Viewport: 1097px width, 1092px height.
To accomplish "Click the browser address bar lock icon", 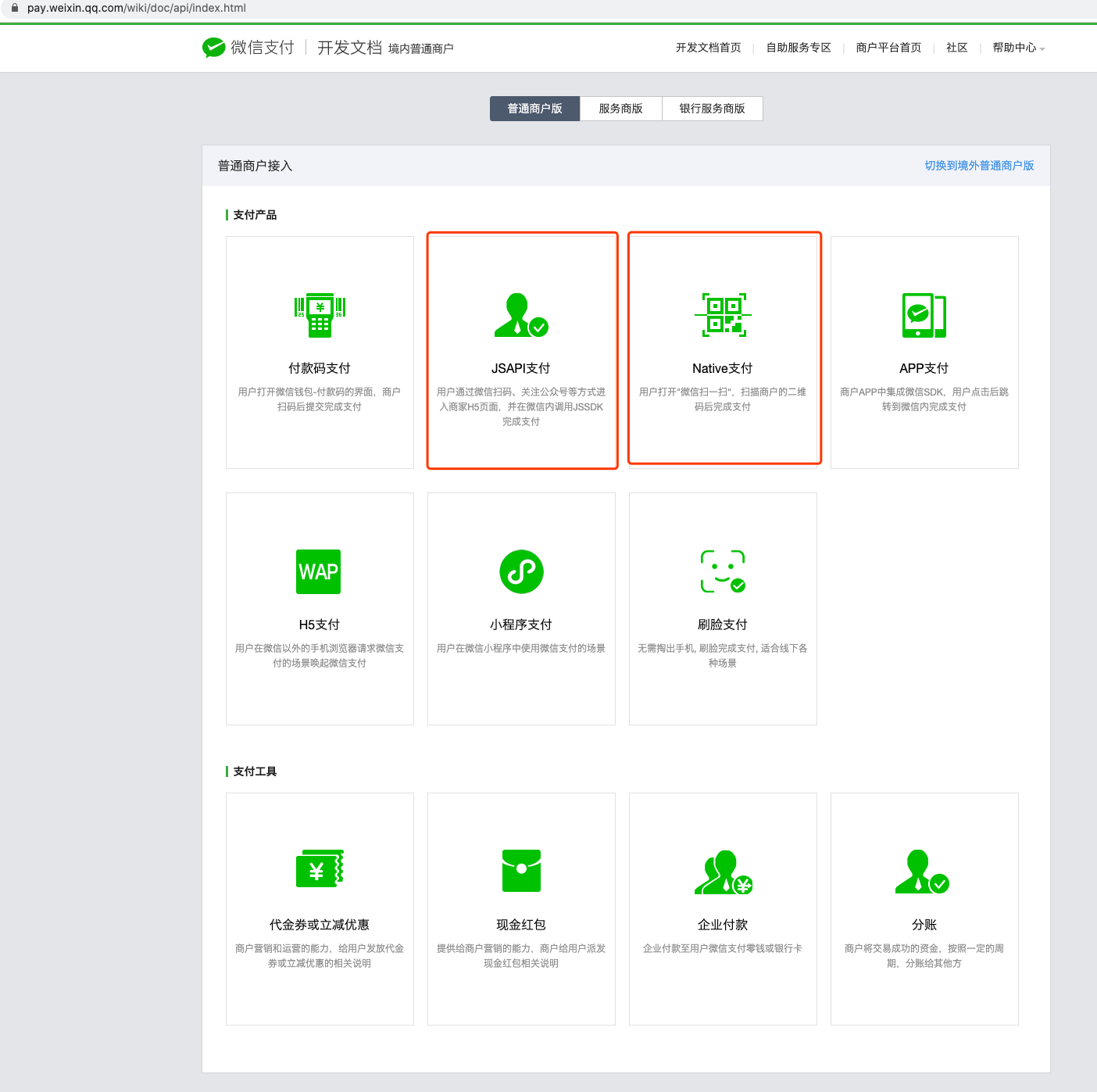I will tap(14, 8).
